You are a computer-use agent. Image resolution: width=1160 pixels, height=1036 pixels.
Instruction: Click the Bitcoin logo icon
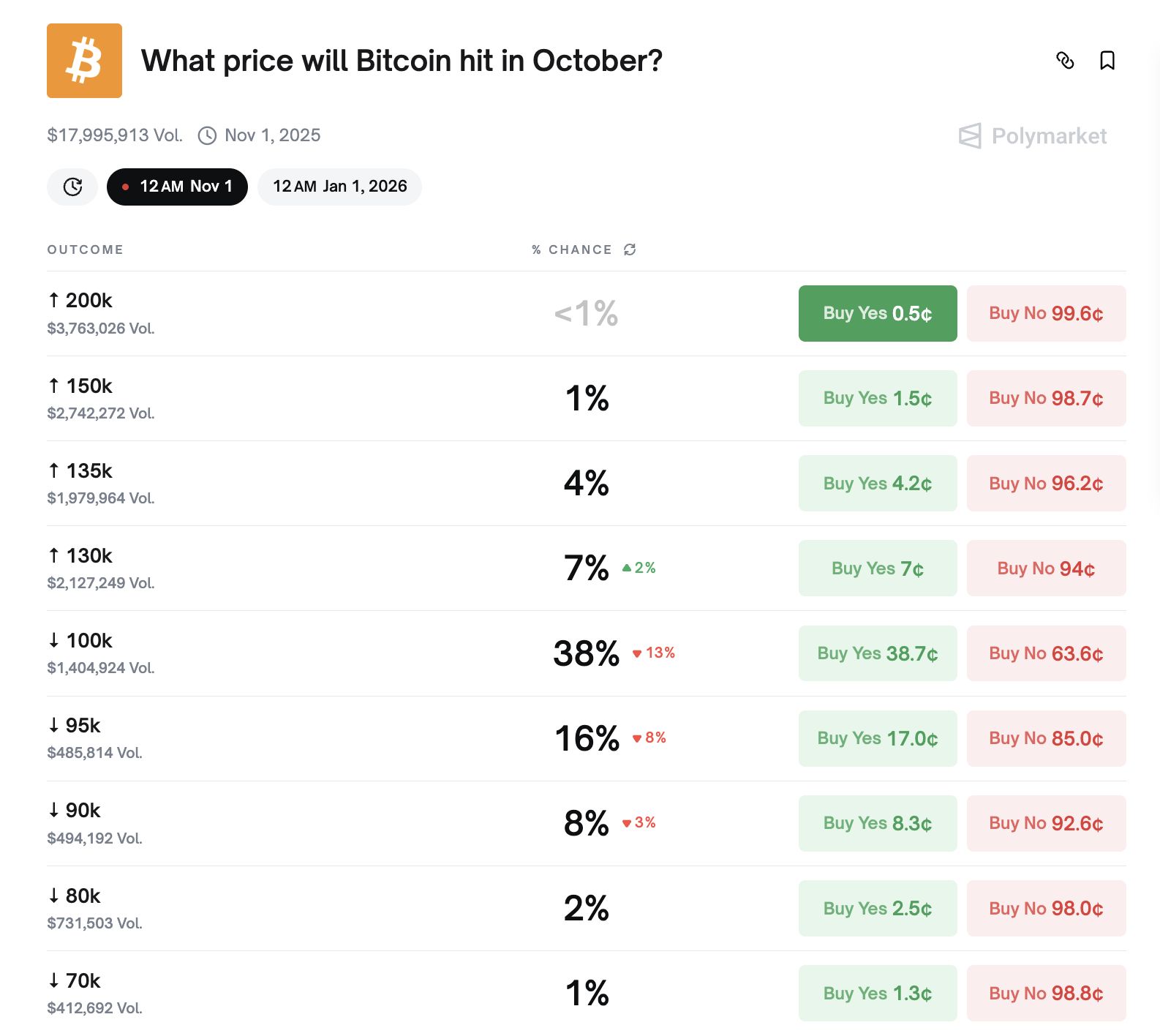pos(84,61)
